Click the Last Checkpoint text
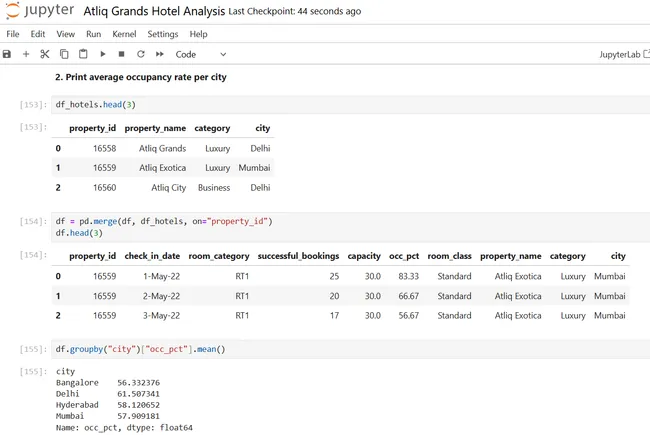650x435 pixels. pyautogui.click(x=295, y=12)
